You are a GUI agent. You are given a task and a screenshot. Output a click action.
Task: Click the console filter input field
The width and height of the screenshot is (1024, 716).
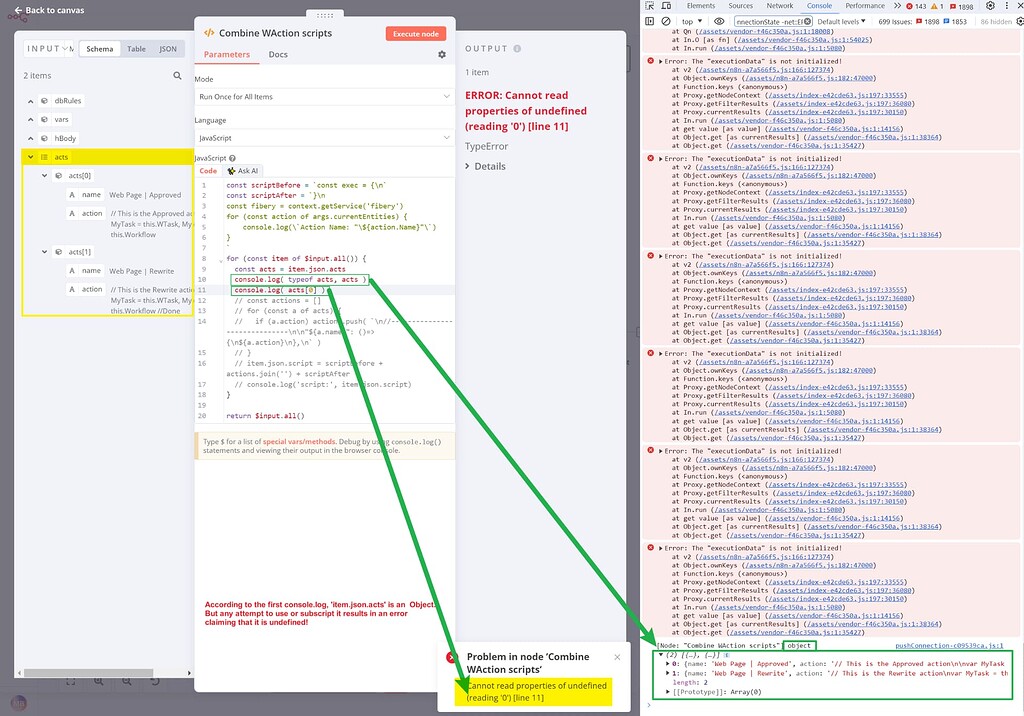point(771,22)
